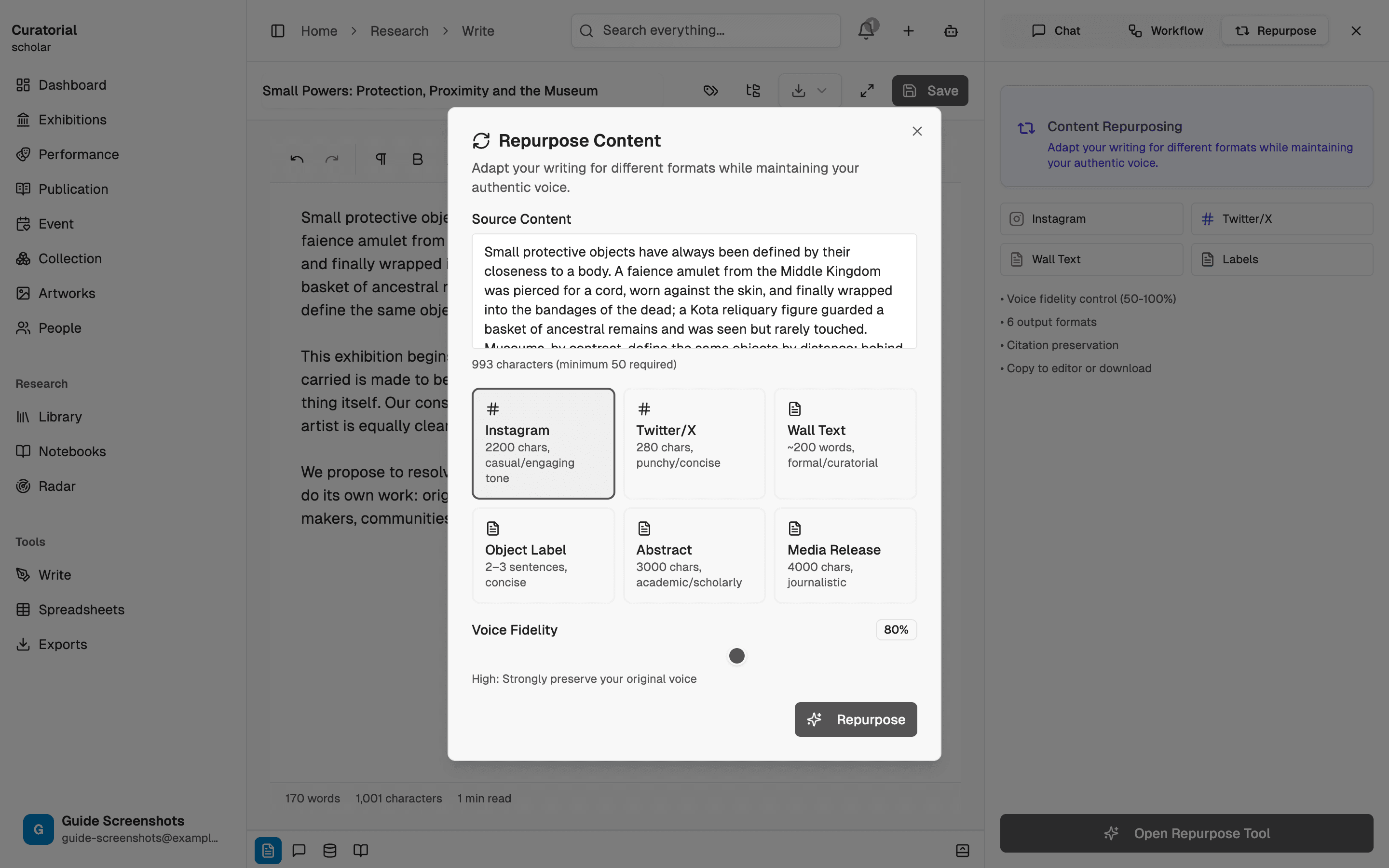Click the Wall Text shortcut in side panel
The width and height of the screenshot is (1389, 868).
(1092, 259)
